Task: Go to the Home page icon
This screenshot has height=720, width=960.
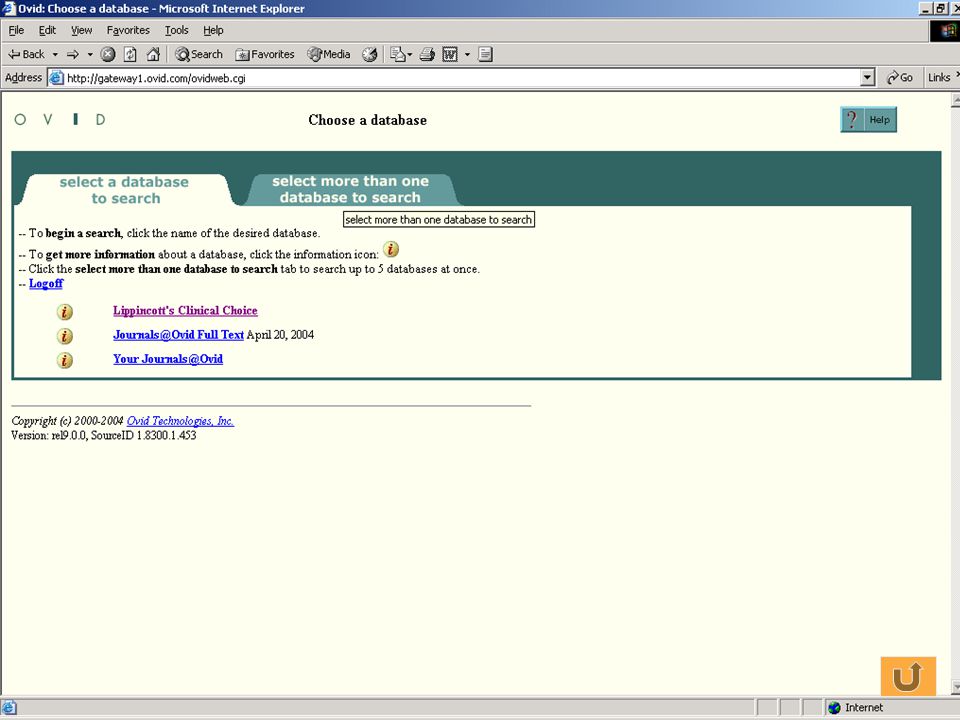Action: pos(153,54)
